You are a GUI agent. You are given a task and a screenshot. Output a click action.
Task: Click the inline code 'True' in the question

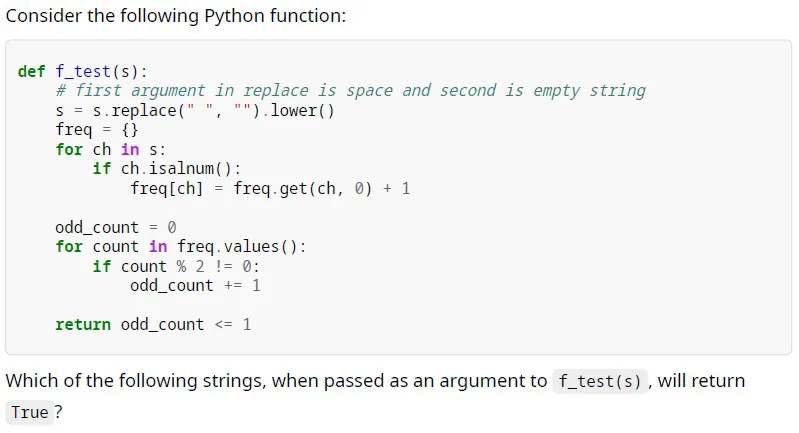pos(30,412)
